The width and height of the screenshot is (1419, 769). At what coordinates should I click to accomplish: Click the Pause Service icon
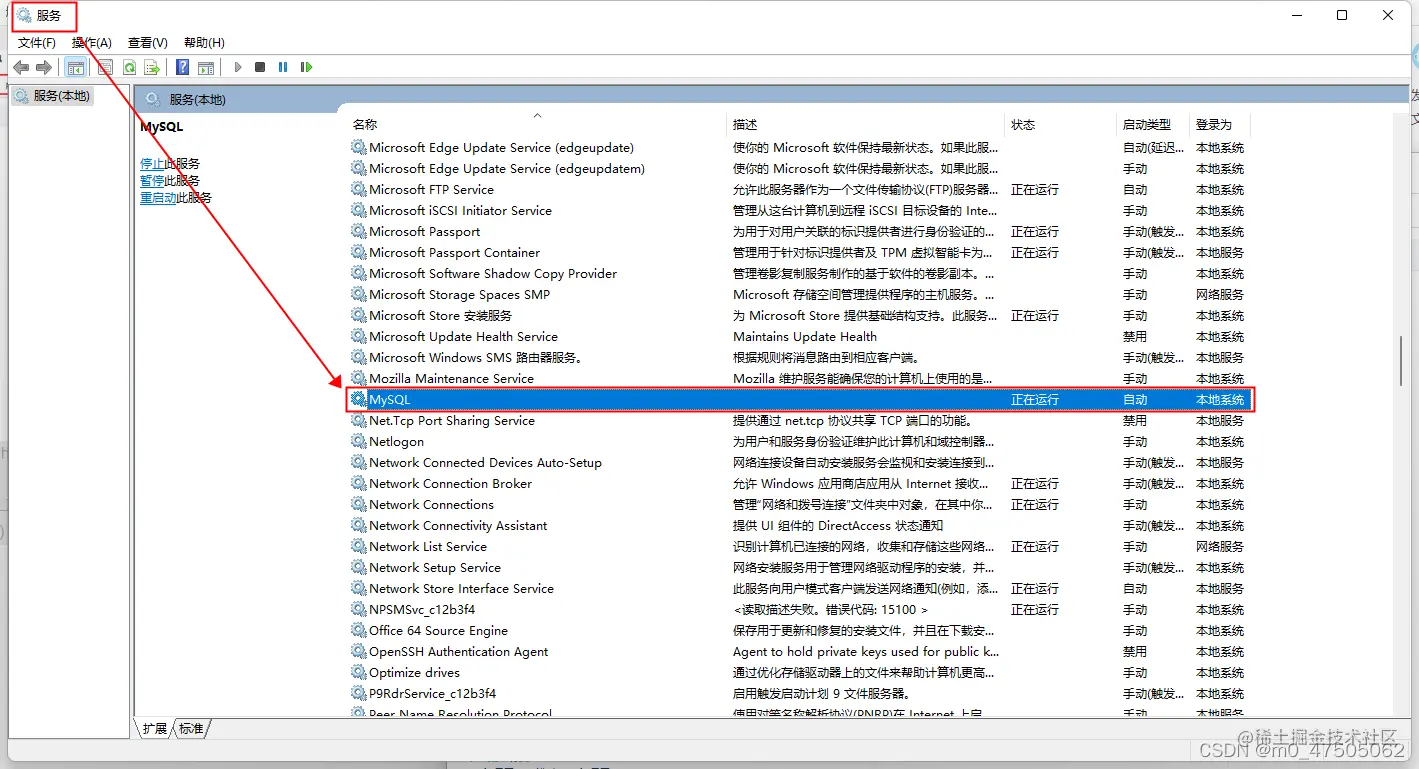point(283,67)
